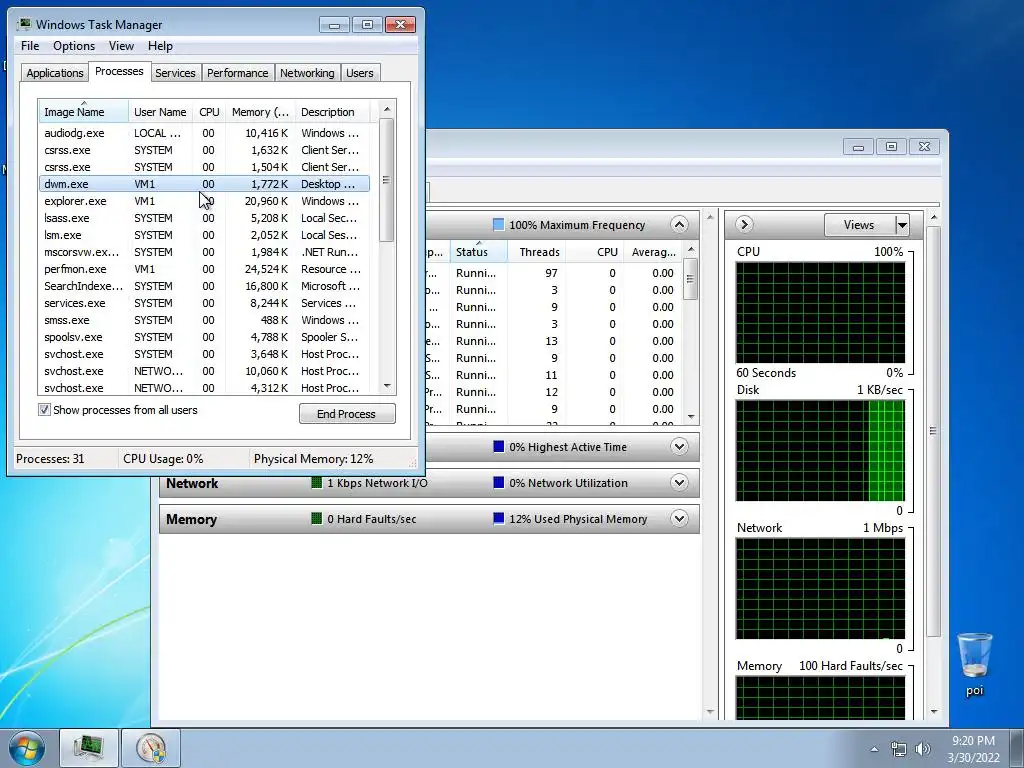Screen dimensions: 1024x768
Task: Sort Resource Monitor by Status column
Action: [x=477, y=252]
